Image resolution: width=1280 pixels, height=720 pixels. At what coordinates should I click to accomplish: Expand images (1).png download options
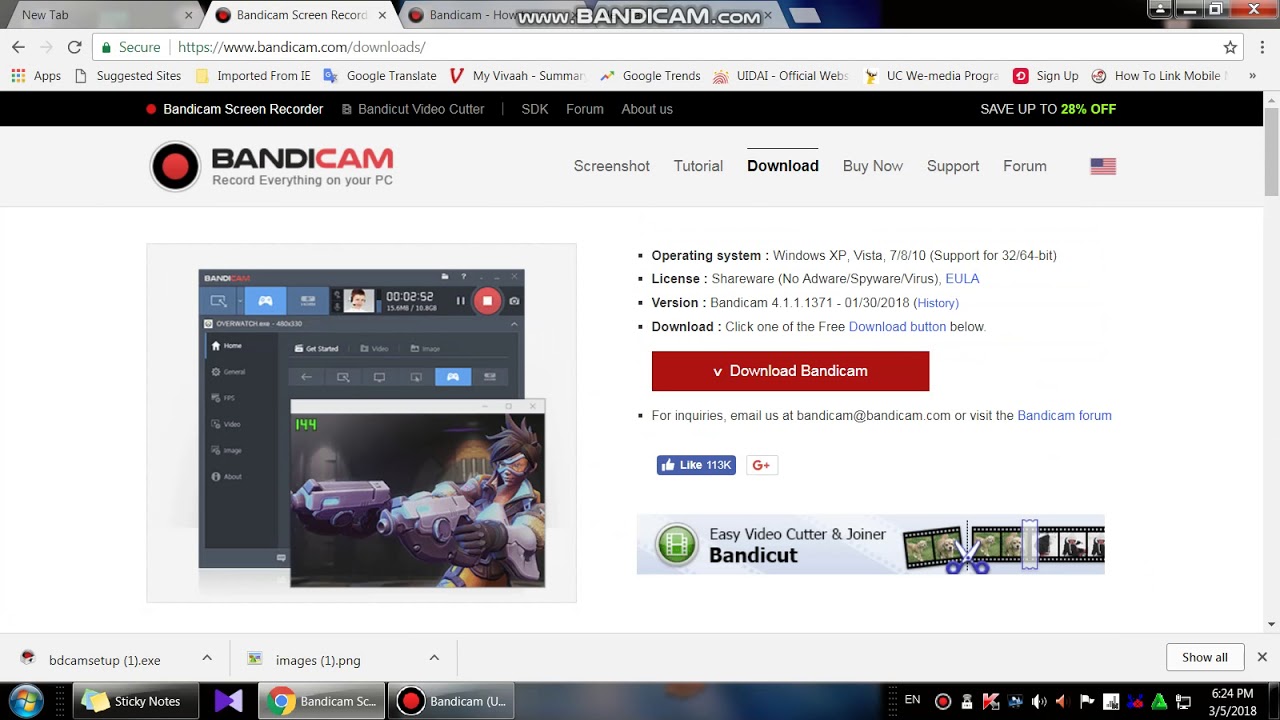click(x=434, y=657)
